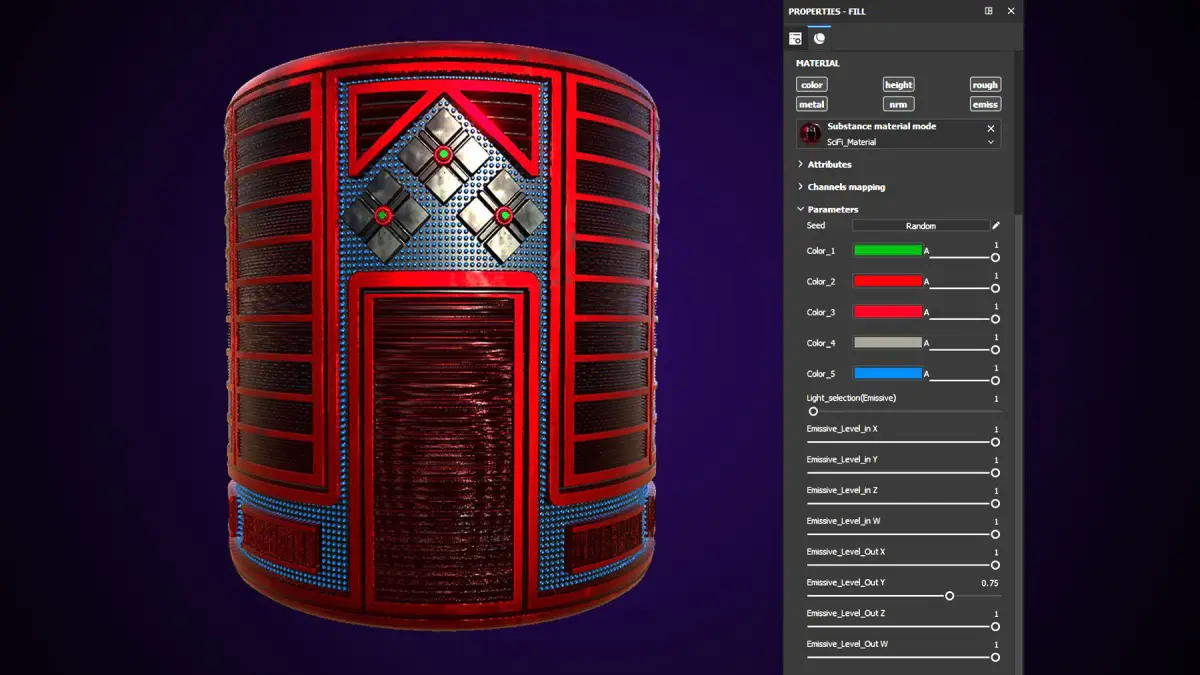
Task: Click the fill projection settings tab icon
Action: coord(795,38)
